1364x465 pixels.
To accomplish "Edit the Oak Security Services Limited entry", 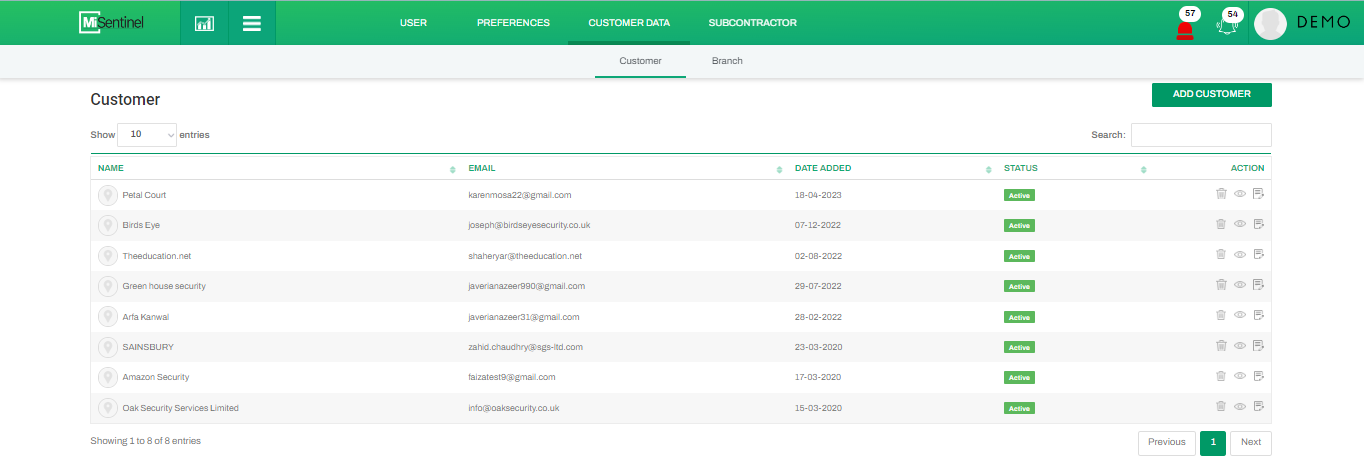I will point(1259,407).
